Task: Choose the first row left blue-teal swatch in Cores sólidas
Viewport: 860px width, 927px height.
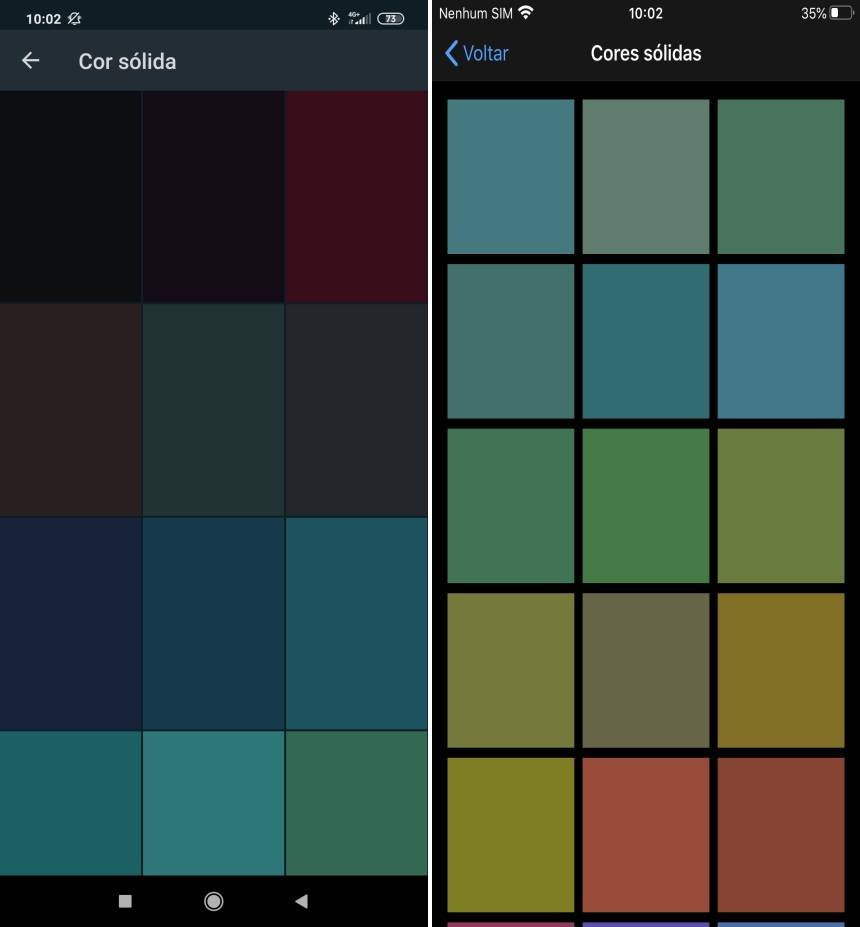Action: [x=511, y=176]
